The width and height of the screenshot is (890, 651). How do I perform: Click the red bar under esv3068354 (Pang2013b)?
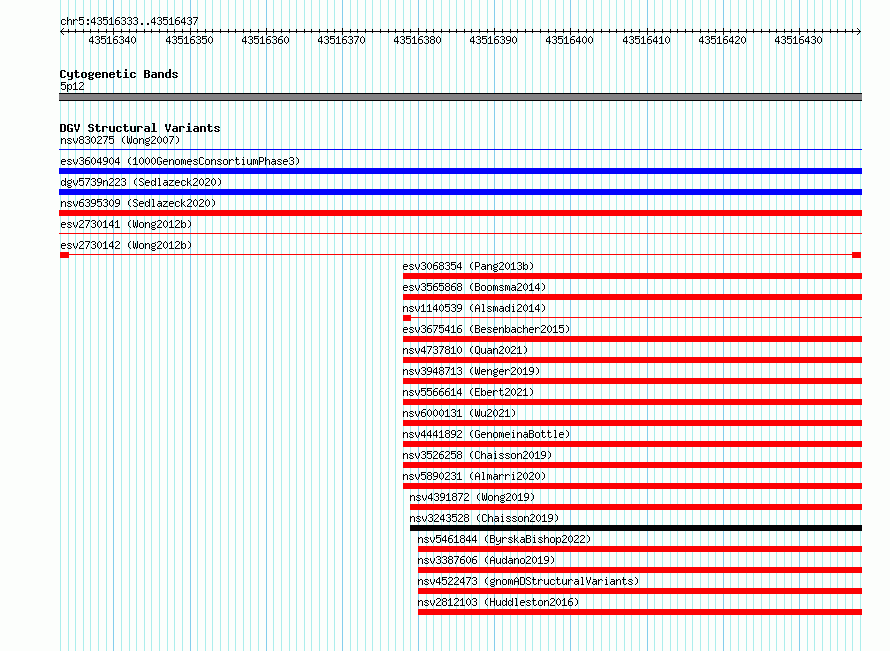632,276
